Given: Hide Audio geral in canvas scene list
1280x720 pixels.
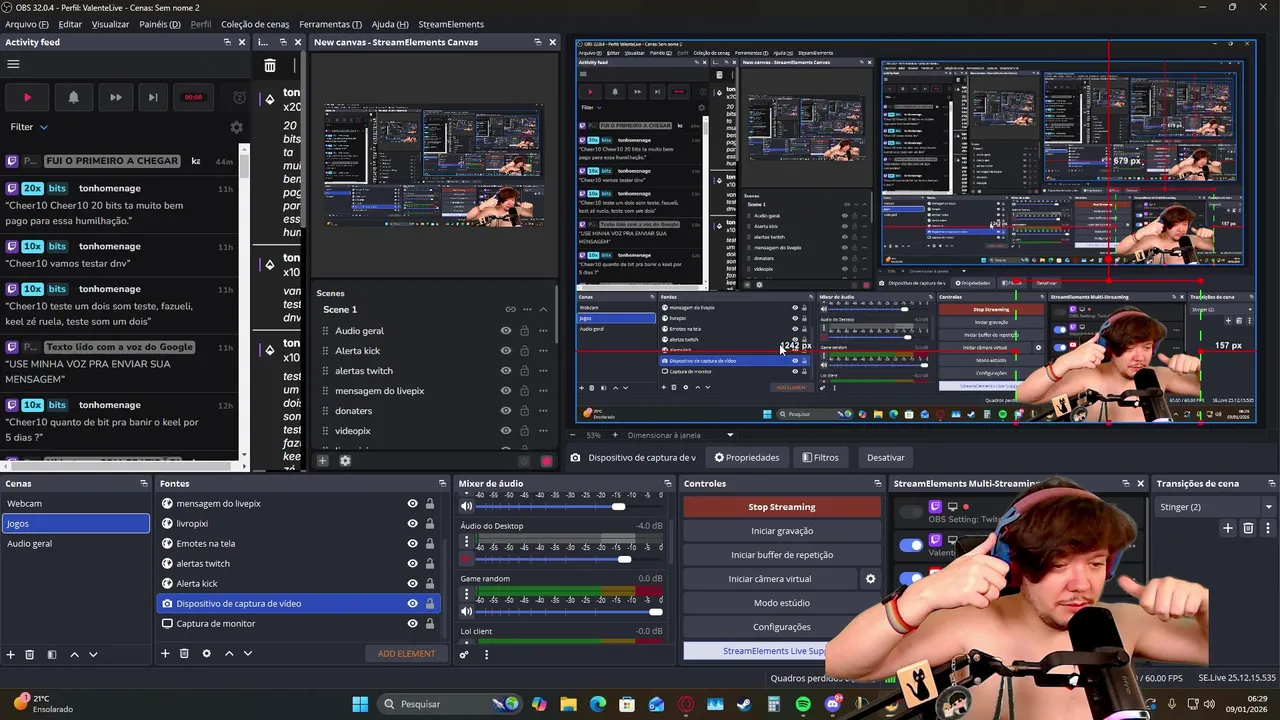Looking at the screenshot, I should tap(506, 331).
